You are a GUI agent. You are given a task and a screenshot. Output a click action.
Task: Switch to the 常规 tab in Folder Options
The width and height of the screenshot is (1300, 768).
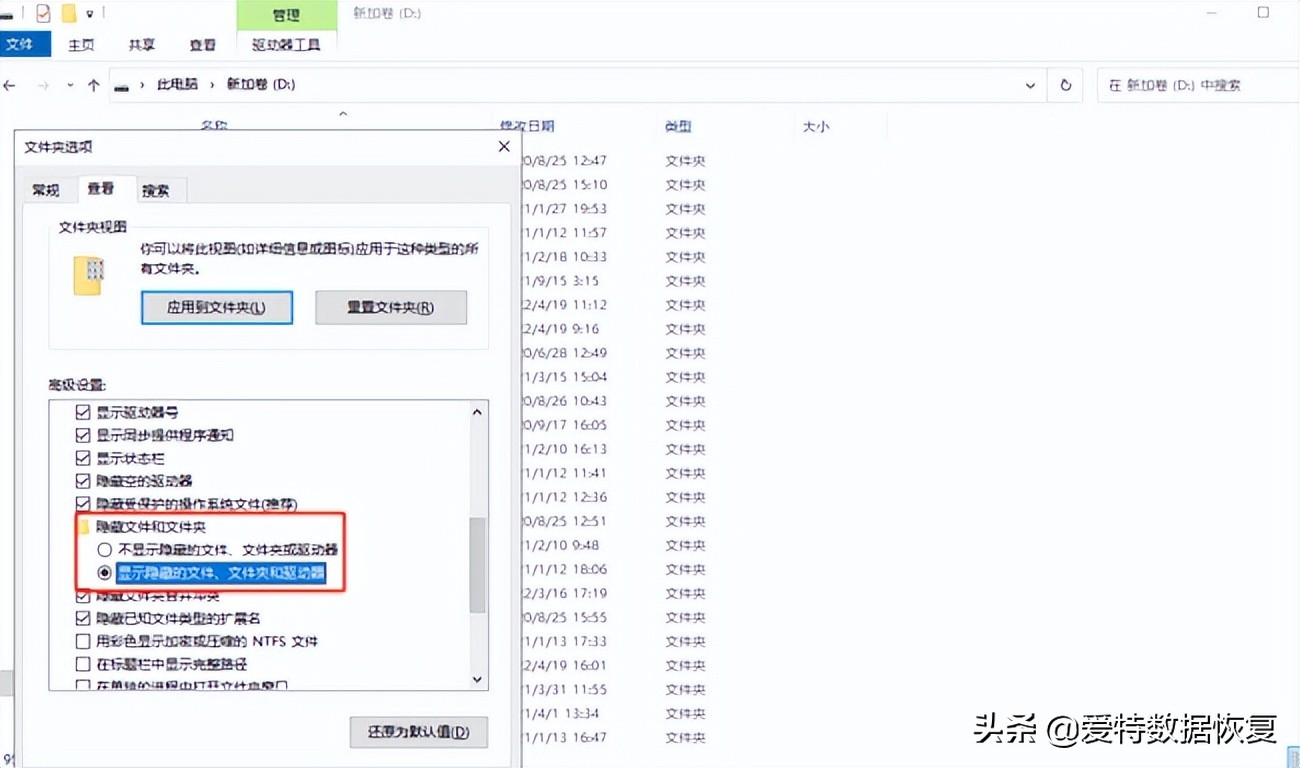pyautogui.click(x=46, y=189)
